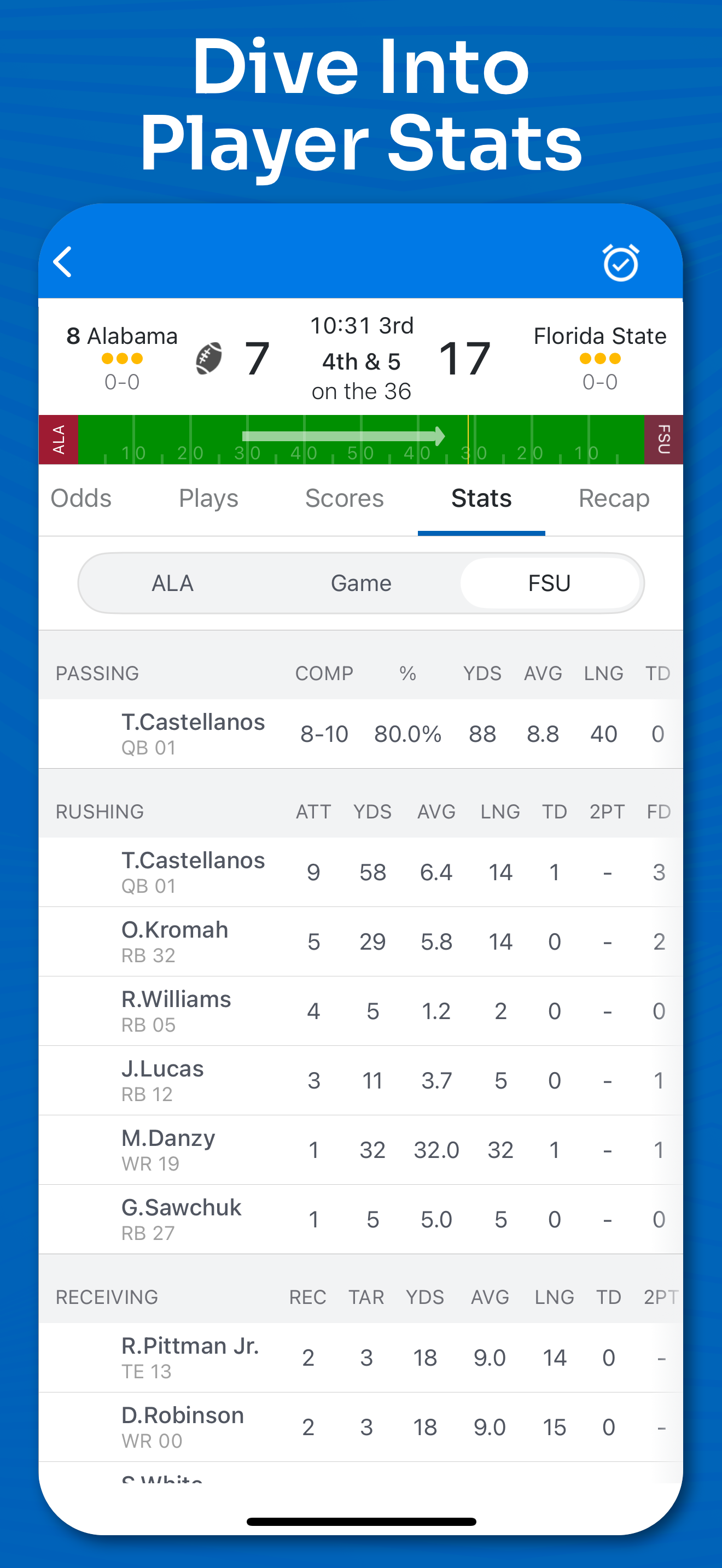Tap the back arrow icon
The height and width of the screenshot is (1568, 722).
(x=63, y=262)
